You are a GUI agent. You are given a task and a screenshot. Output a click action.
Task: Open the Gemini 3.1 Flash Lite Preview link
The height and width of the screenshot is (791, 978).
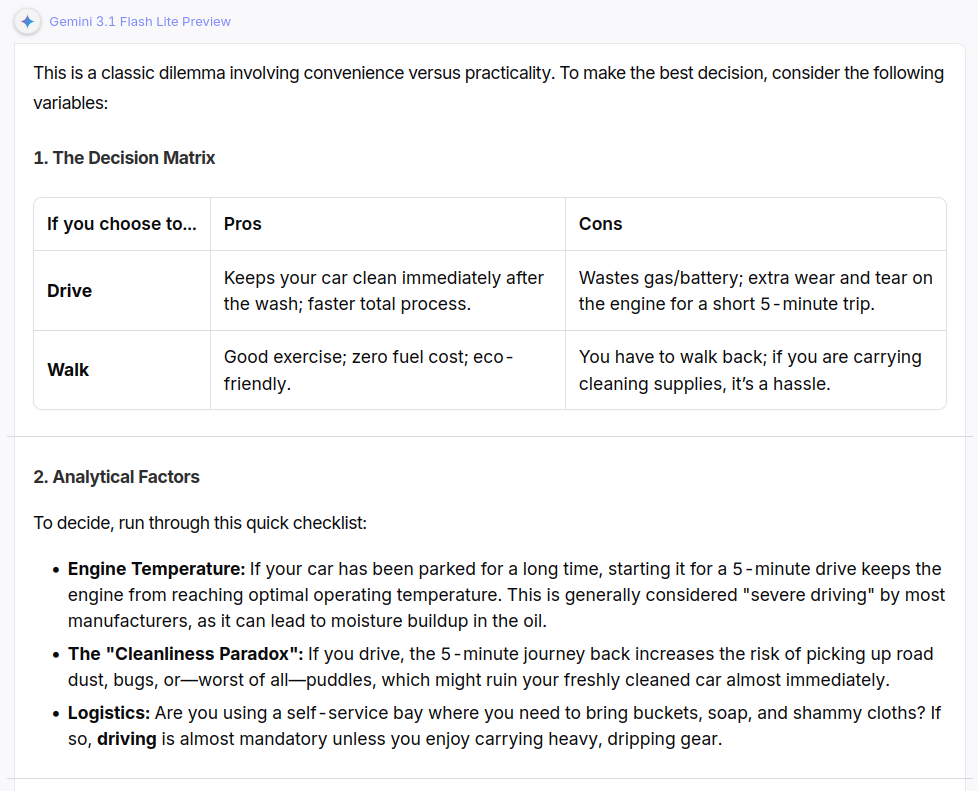point(140,22)
